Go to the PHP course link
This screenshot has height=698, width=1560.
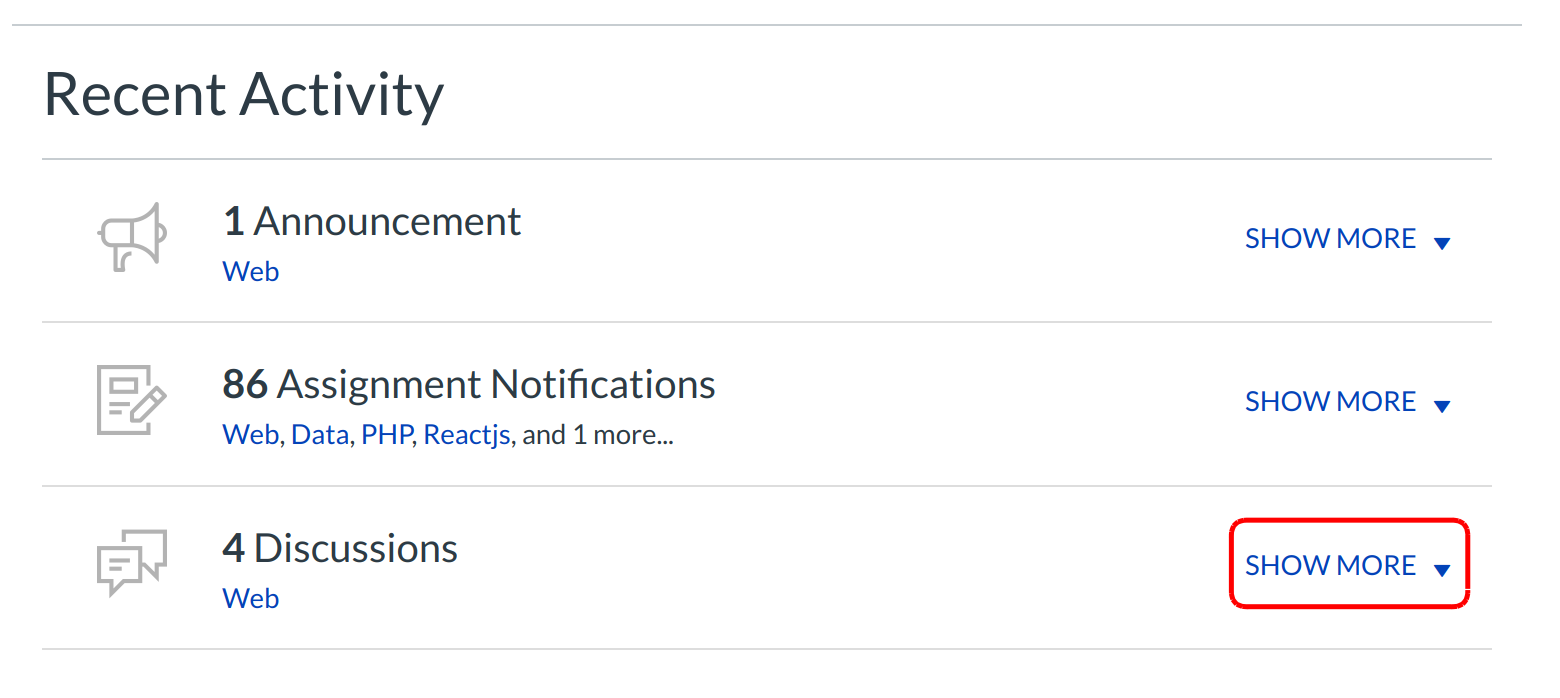tap(386, 435)
